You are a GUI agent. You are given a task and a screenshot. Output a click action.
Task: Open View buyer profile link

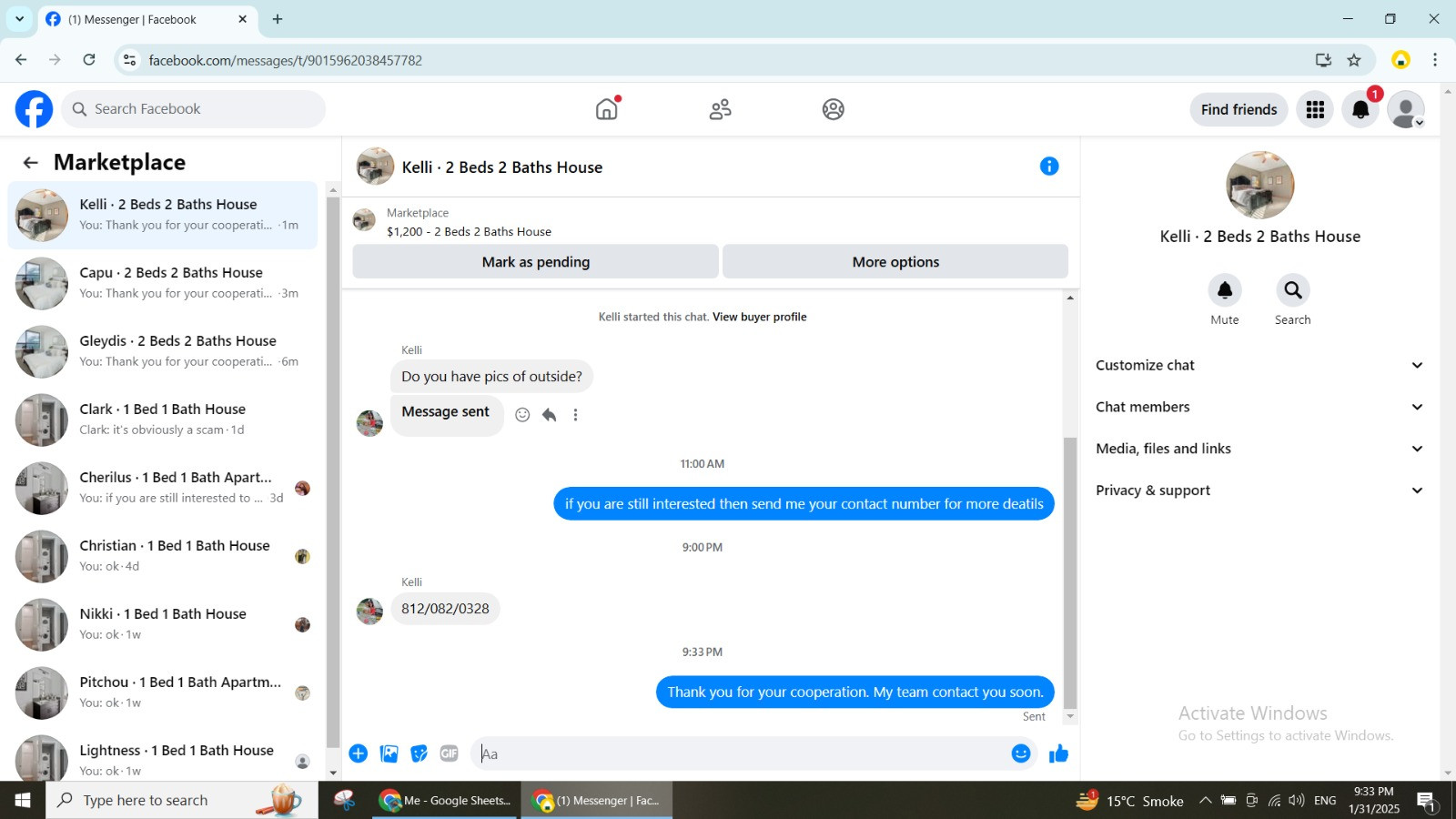click(760, 317)
